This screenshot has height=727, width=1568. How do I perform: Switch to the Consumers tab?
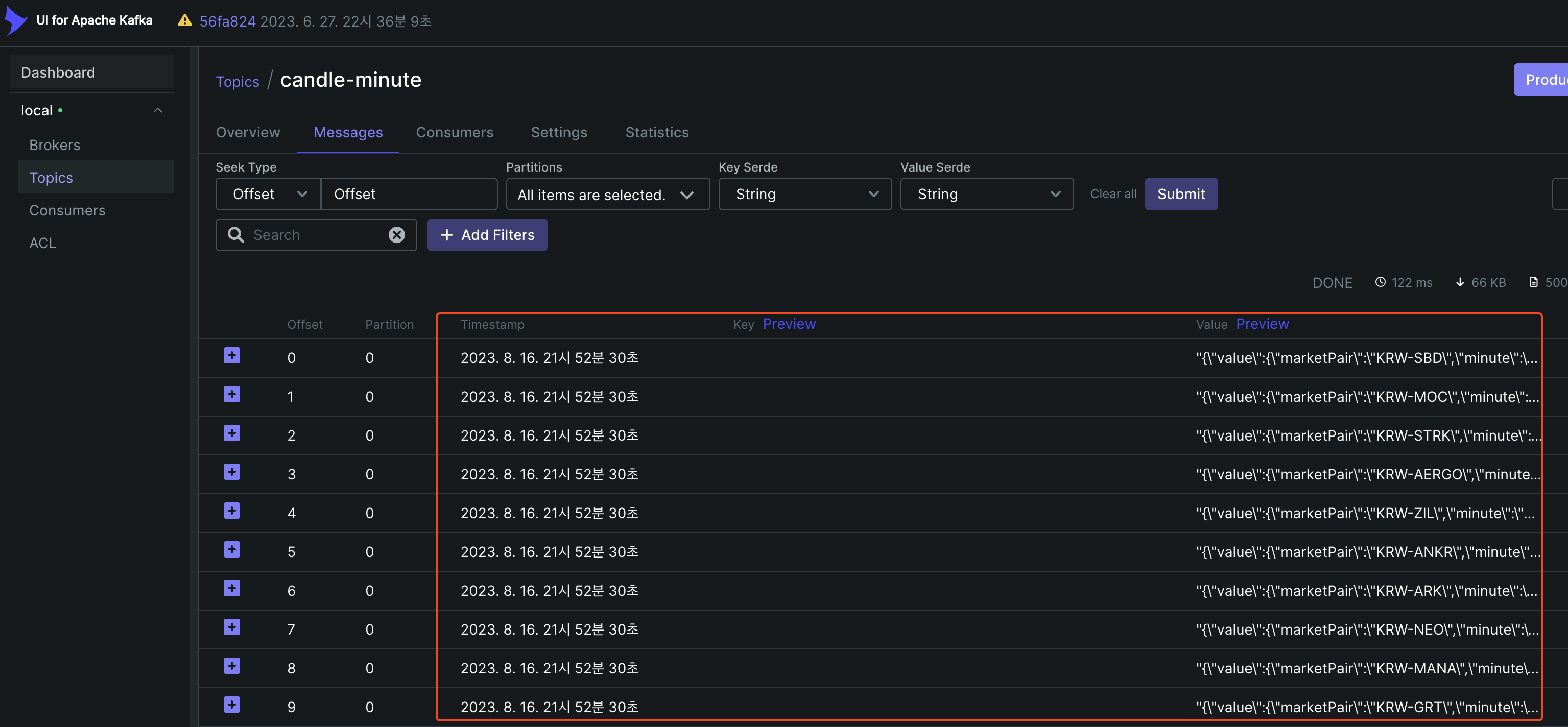pos(454,132)
